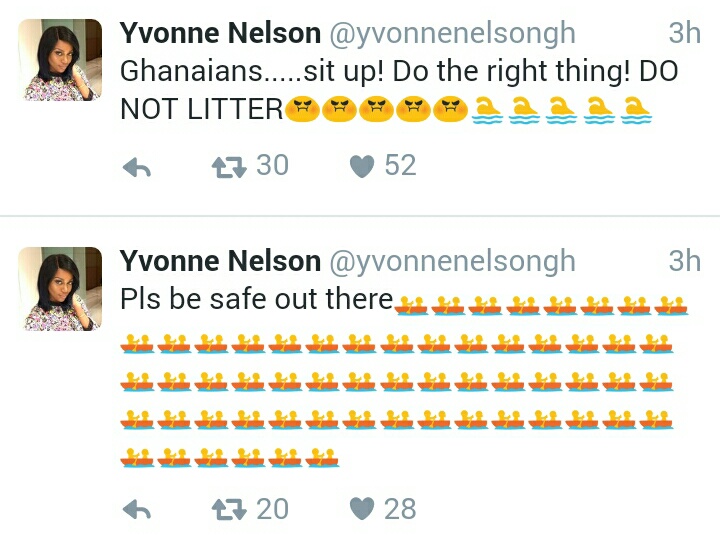This screenshot has height=549, width=720.
Task: Click the retweet count of 20
Action: pyautogui.click(x=272, y=509)
